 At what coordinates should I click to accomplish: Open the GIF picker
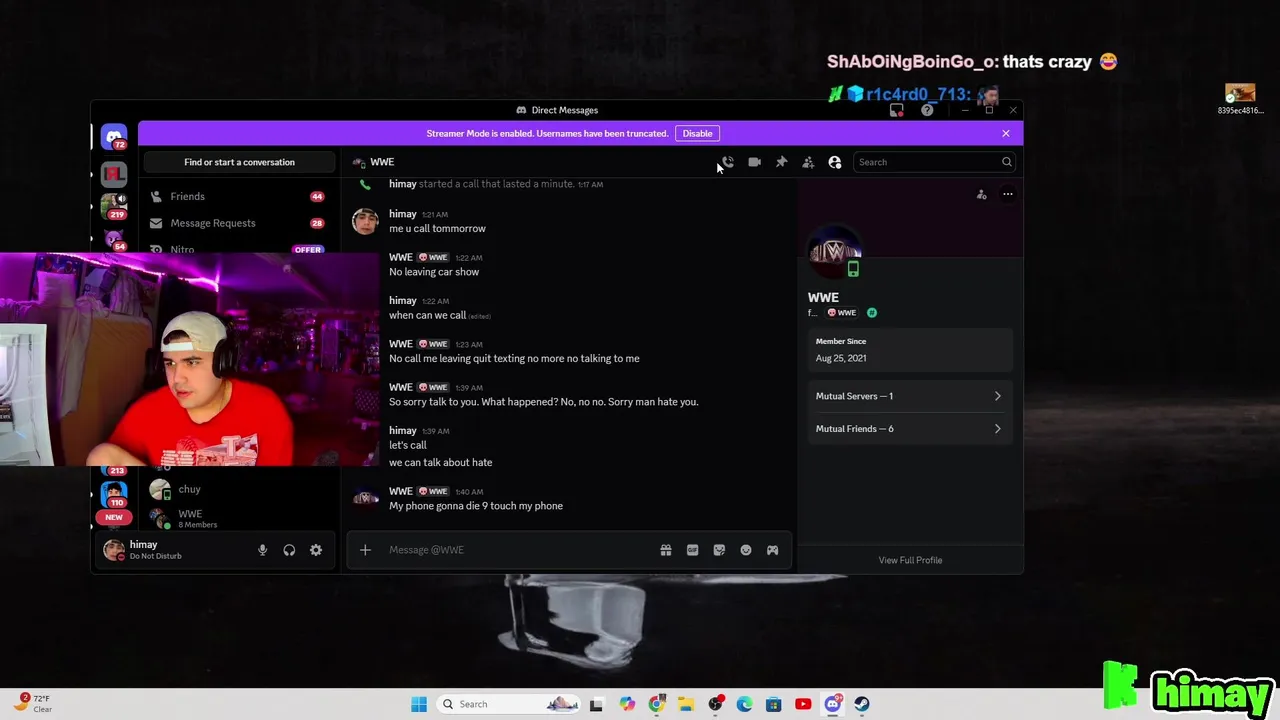click(x=692, y=550)
